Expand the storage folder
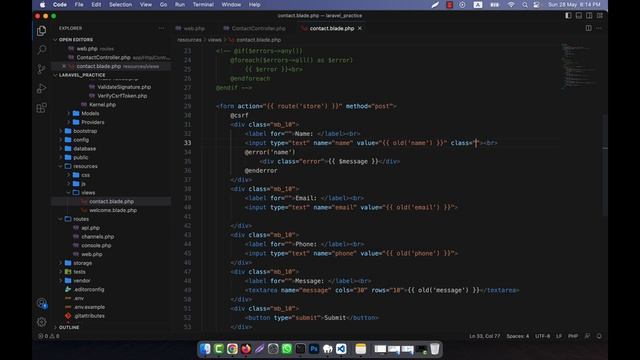This screenshot has height=360, width=640. [x=82, y=263]
